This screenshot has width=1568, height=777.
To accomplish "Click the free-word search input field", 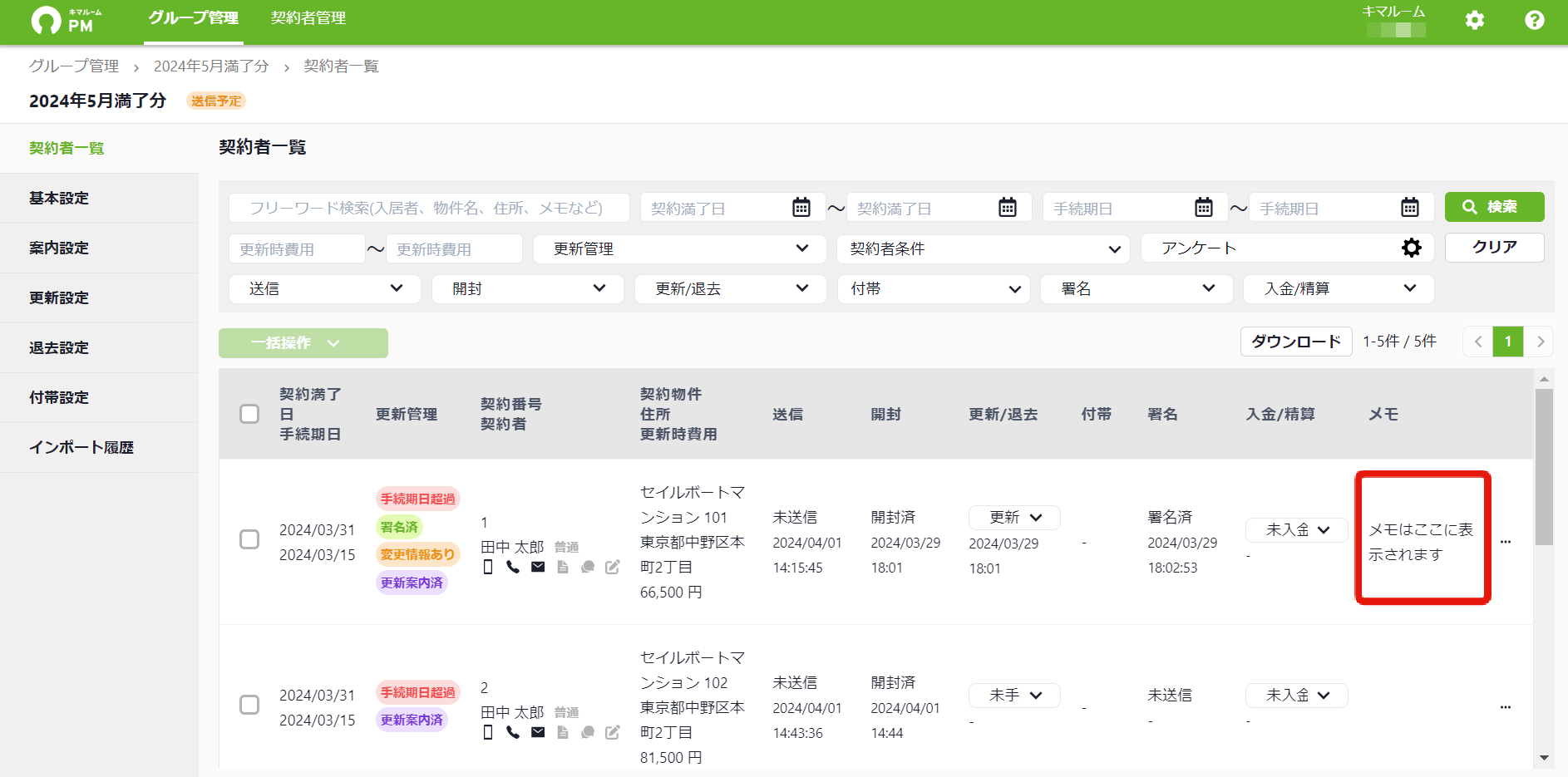I will 429,208.
